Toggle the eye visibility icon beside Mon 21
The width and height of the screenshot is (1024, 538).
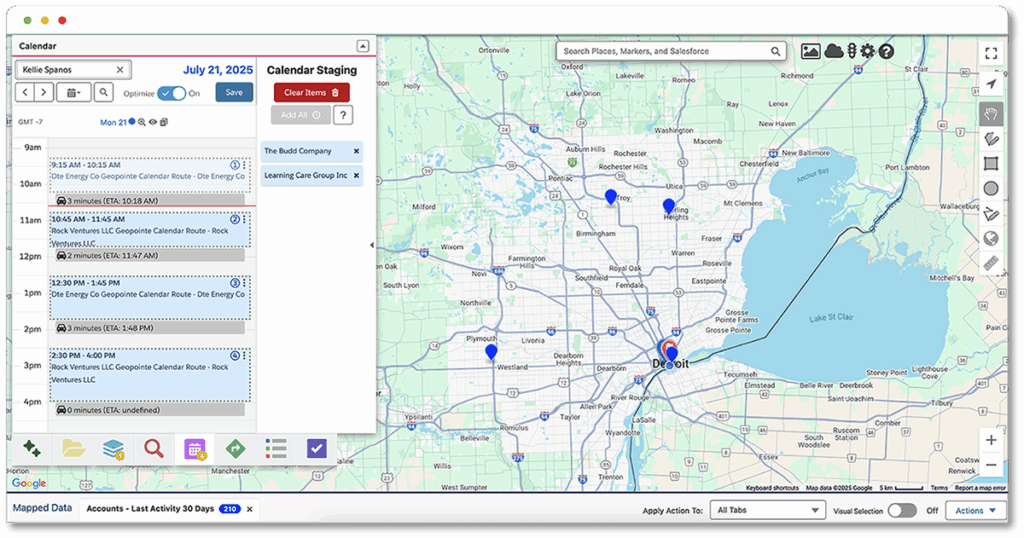(153, 122)
